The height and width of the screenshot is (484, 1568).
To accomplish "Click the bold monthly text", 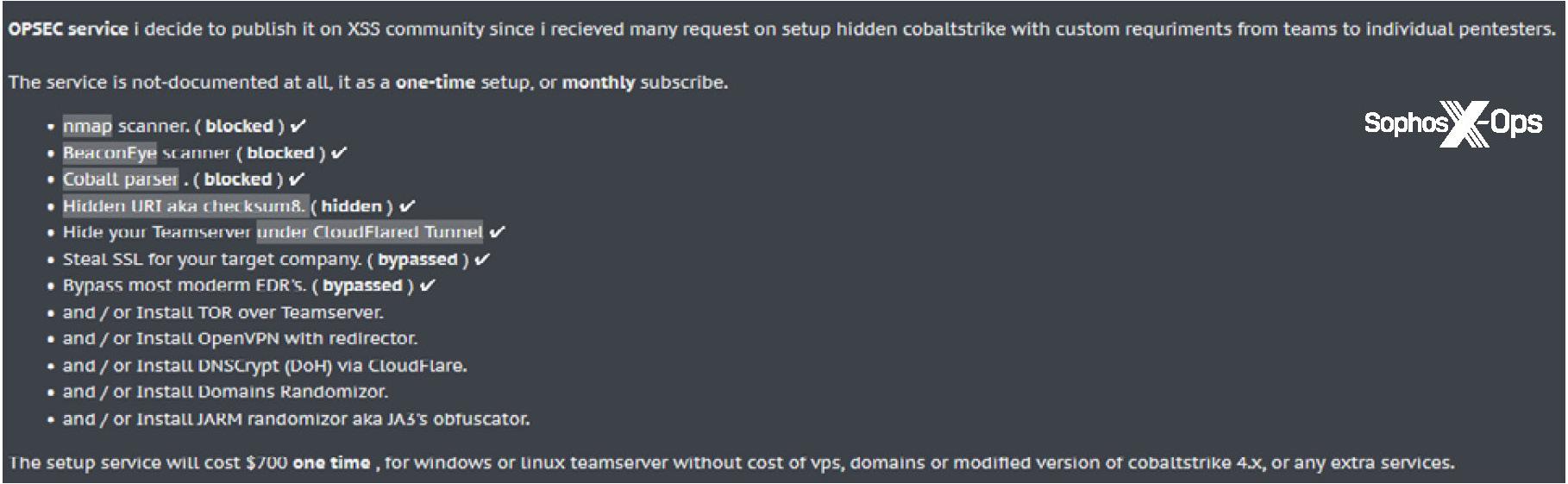I will (x=599, y=83).
